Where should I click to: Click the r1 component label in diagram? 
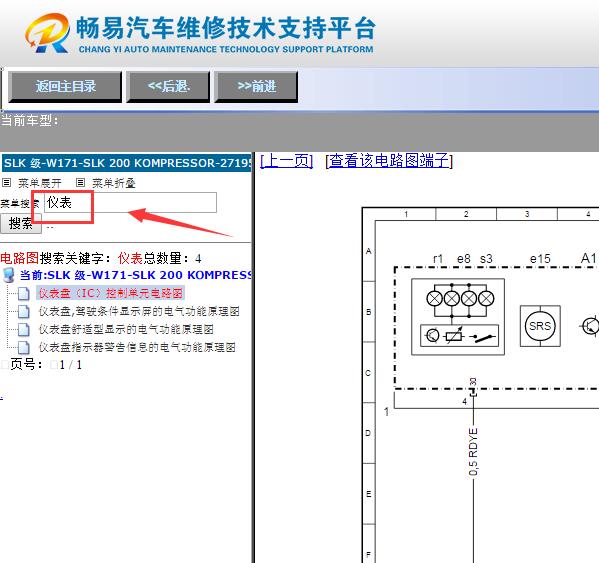pos(438,259)
